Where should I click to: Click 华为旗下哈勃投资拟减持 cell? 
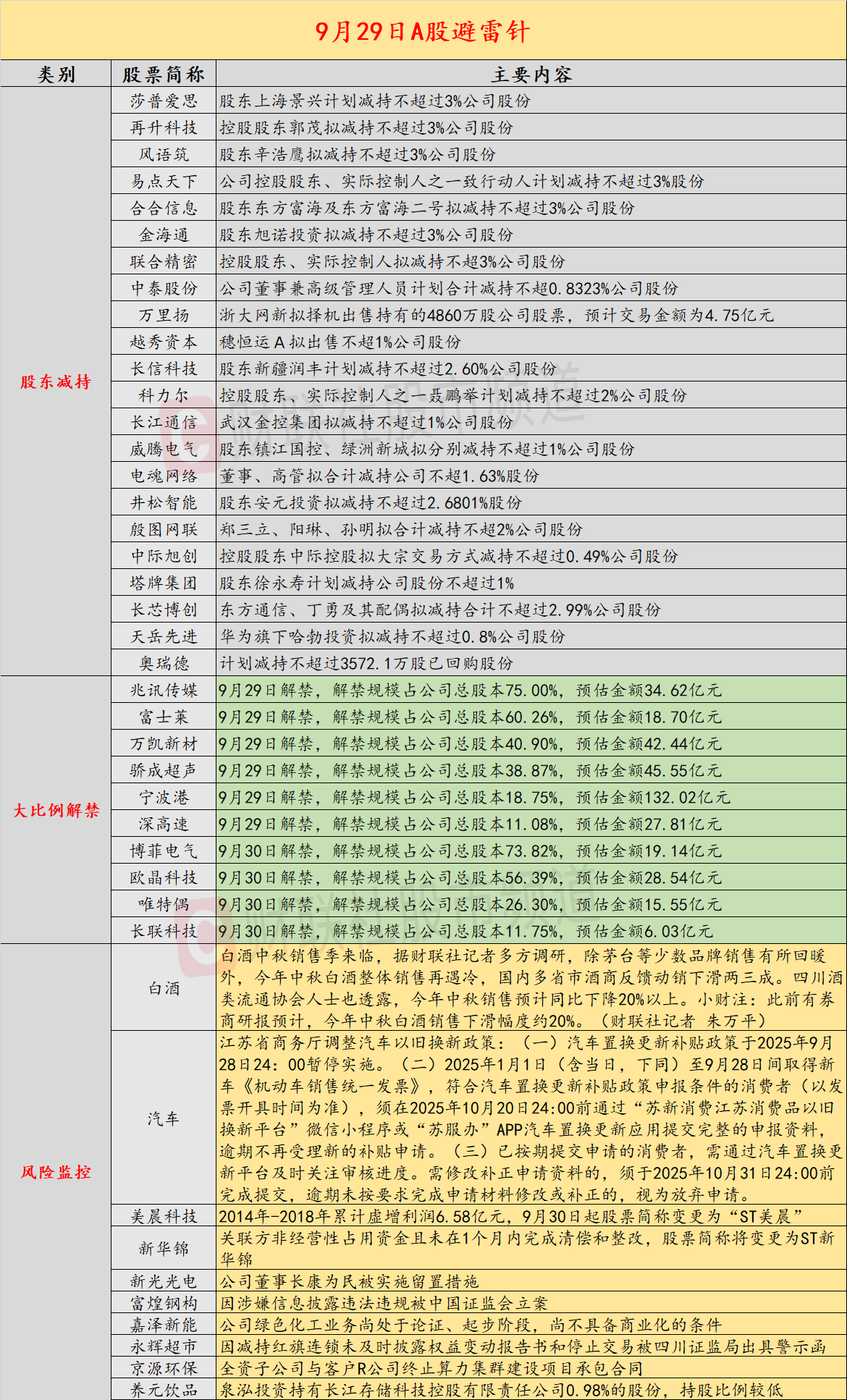(531, 636)
